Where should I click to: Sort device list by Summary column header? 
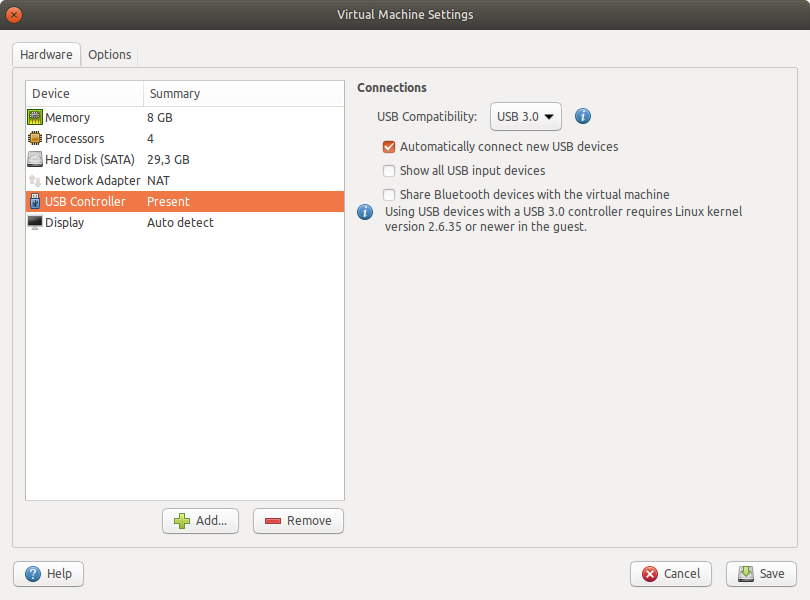(243, 94)
